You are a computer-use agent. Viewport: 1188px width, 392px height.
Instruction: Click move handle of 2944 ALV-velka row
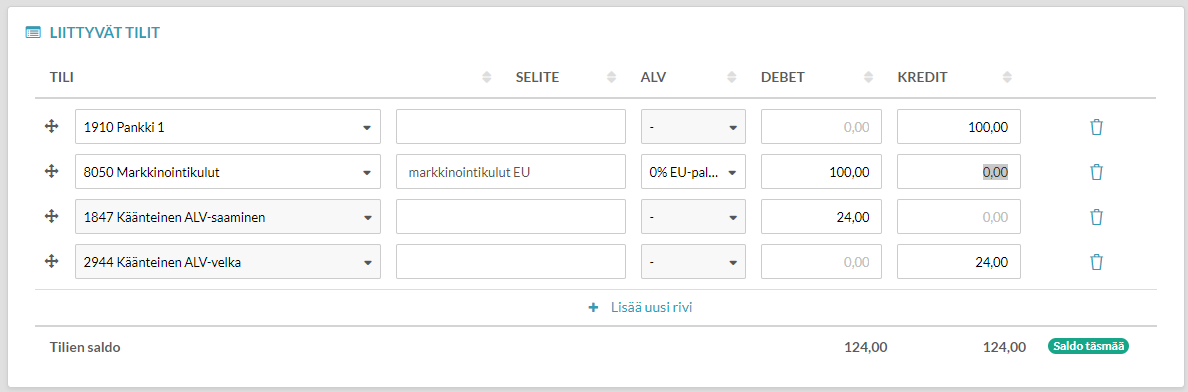(x=52, y=262)
